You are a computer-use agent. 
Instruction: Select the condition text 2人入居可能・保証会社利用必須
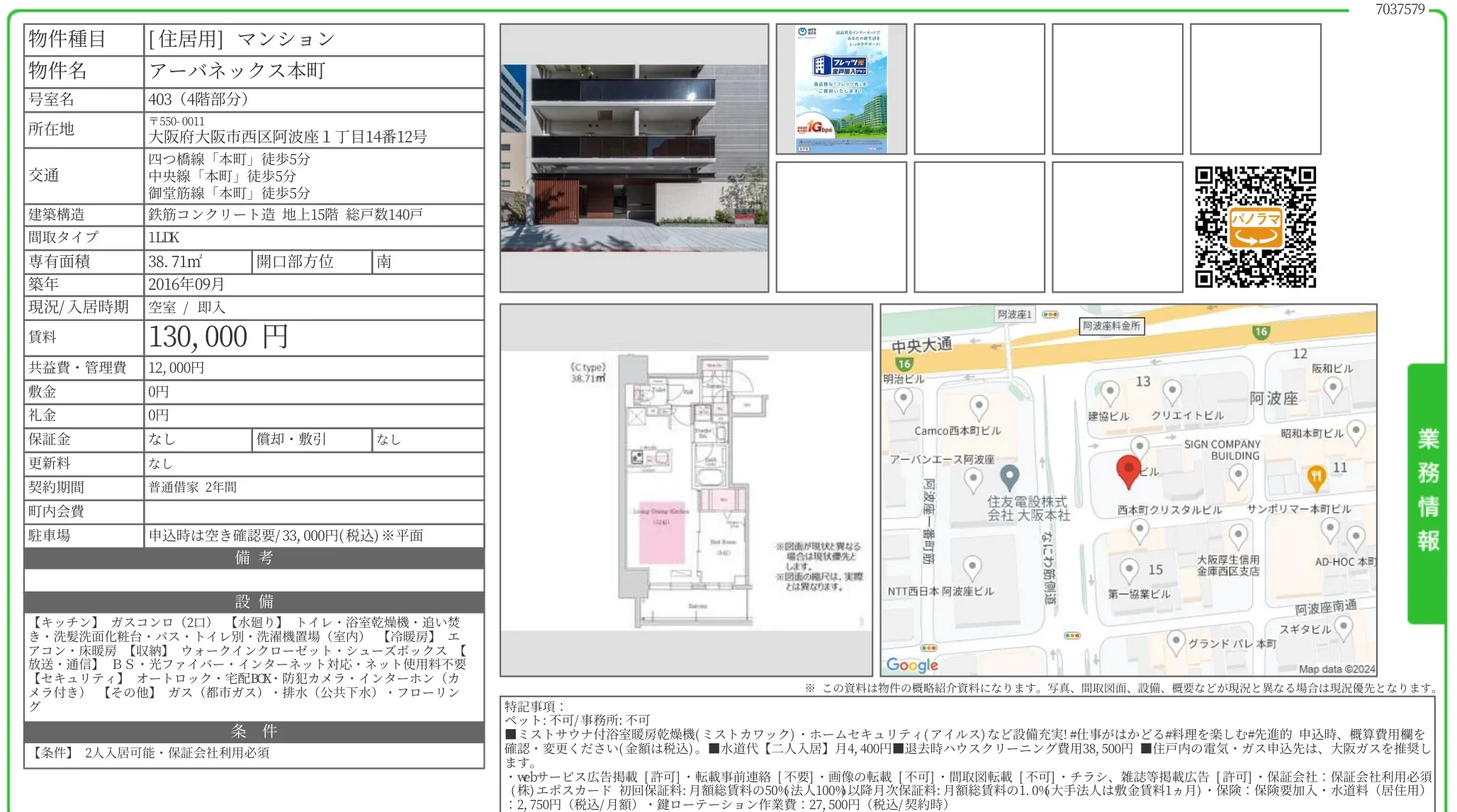(x=177, y=753)
